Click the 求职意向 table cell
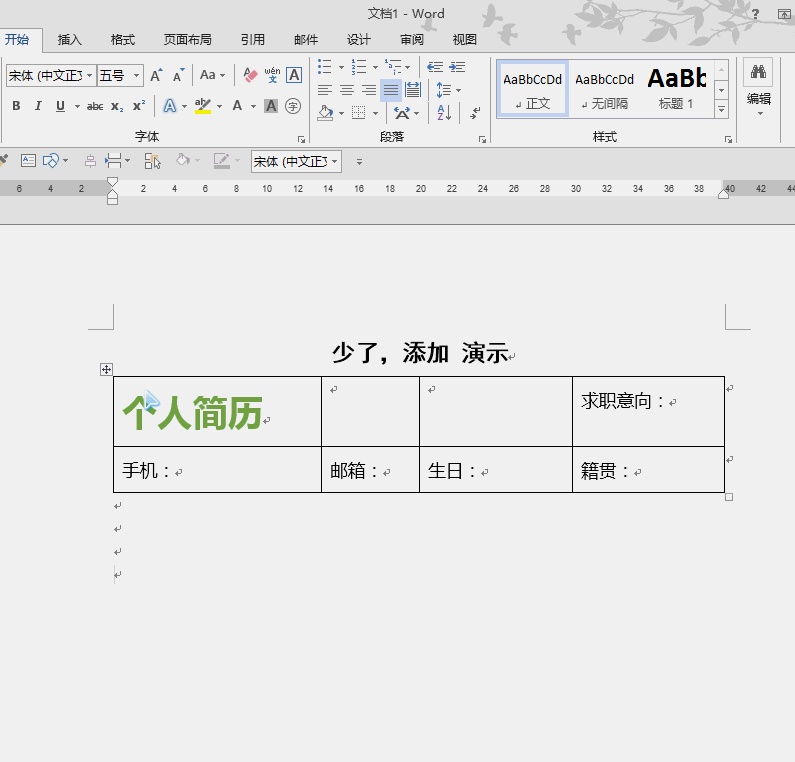This screenshot has height=762, width=795. pyautogui.click(x=648, y=411)
